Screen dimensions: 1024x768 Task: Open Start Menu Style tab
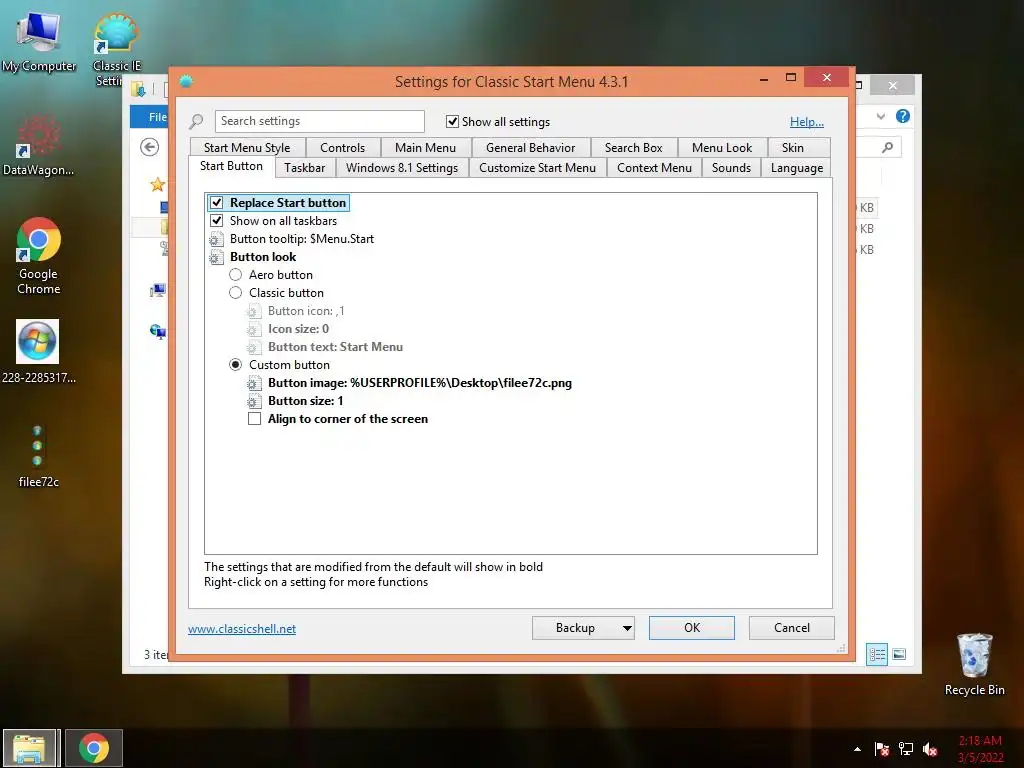click(247, 148)
